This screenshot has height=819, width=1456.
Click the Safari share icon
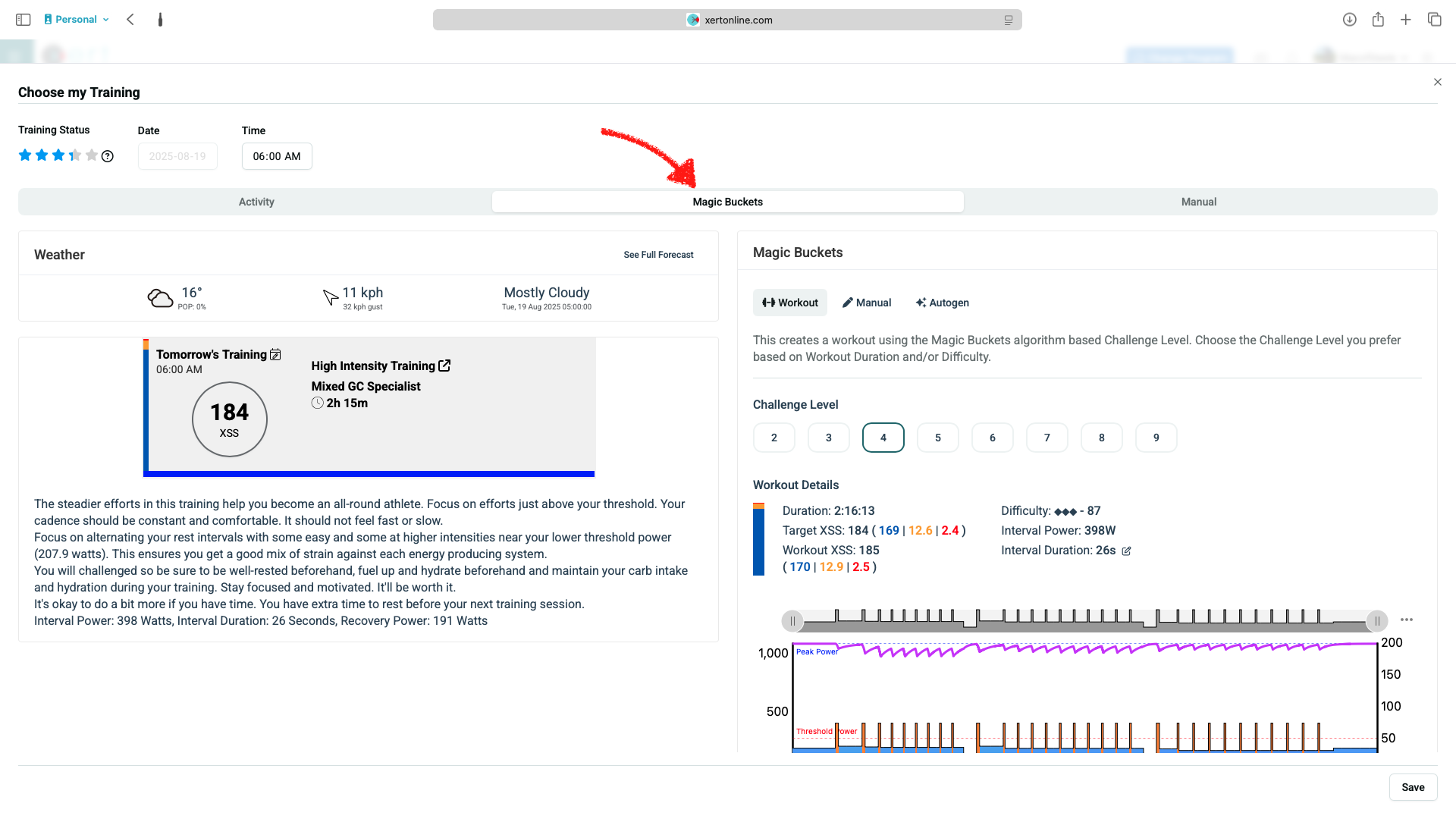click(x=1378, y=20)
